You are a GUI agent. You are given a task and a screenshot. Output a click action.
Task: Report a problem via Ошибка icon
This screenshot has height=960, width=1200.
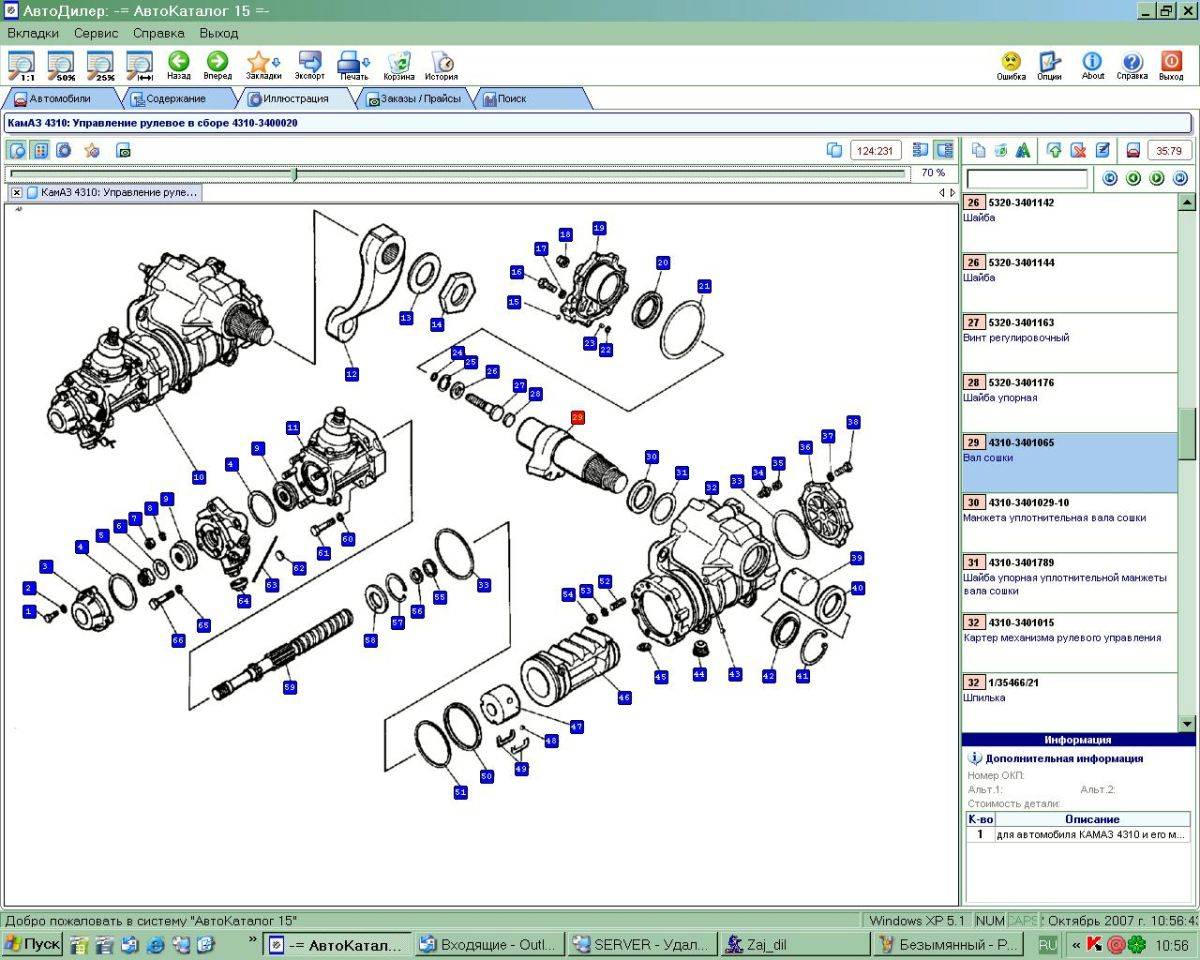(x=1011, y=66)
